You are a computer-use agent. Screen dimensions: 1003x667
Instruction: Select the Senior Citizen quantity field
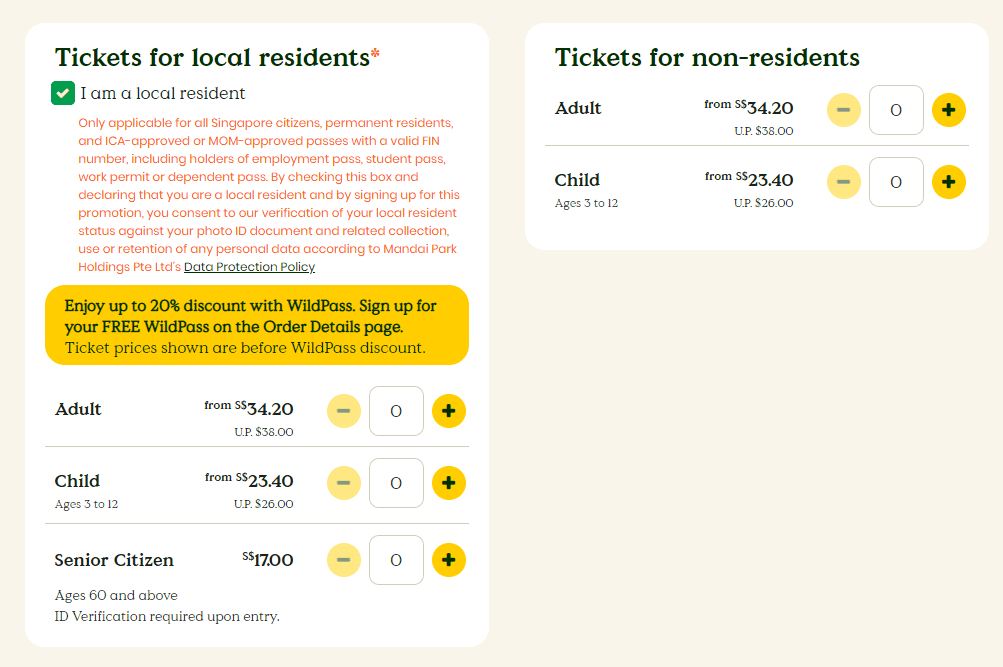(396, 560)
